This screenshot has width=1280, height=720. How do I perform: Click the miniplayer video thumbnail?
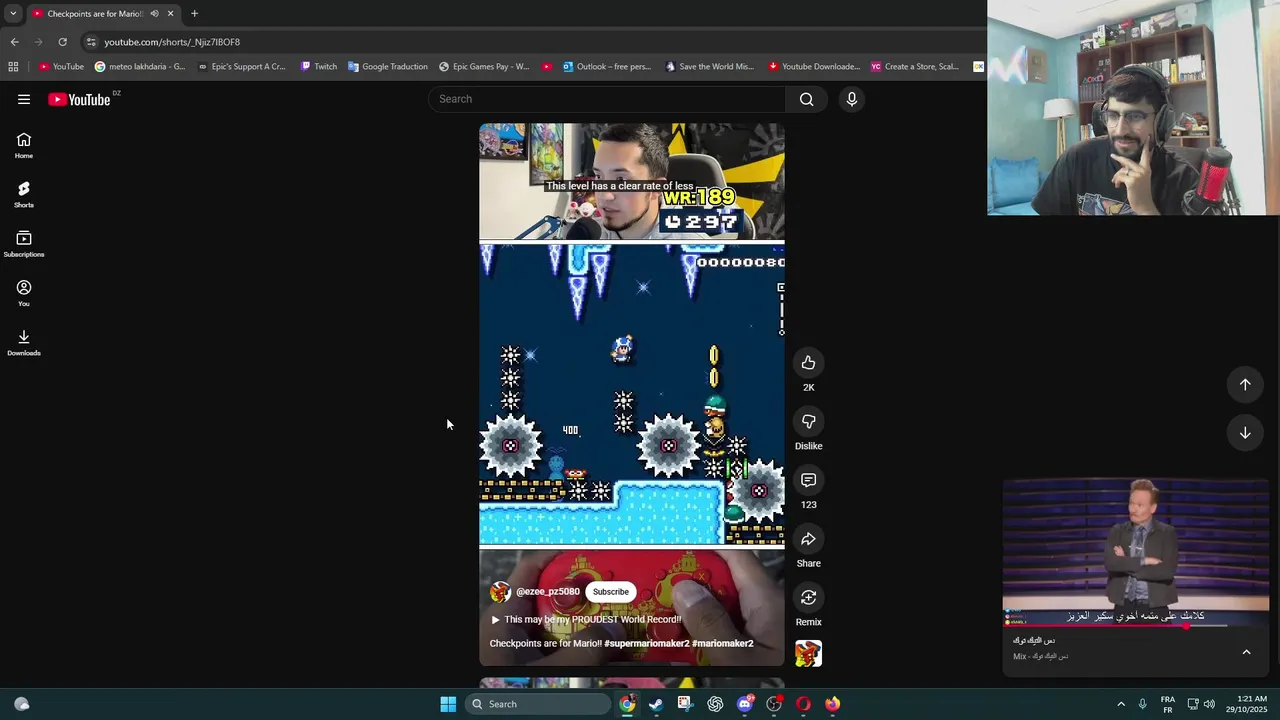[x=1136, y=552]
